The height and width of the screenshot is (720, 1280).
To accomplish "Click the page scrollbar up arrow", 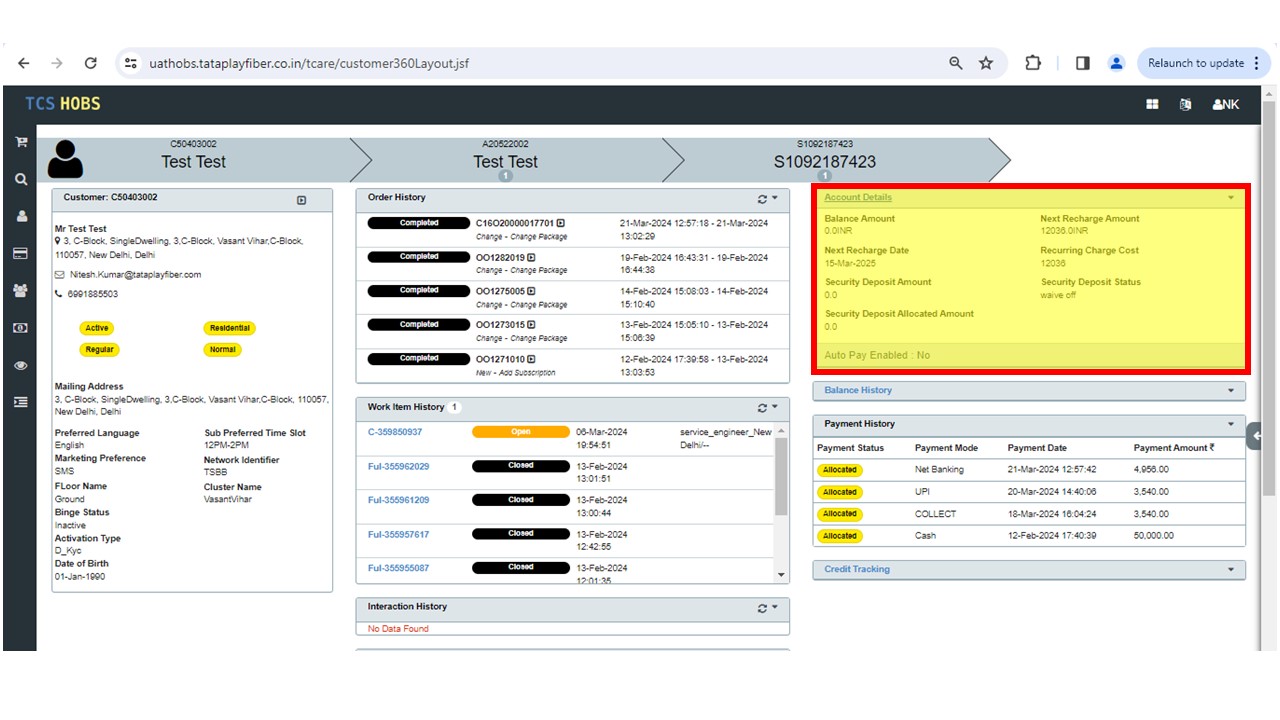I will [1270, 93].
